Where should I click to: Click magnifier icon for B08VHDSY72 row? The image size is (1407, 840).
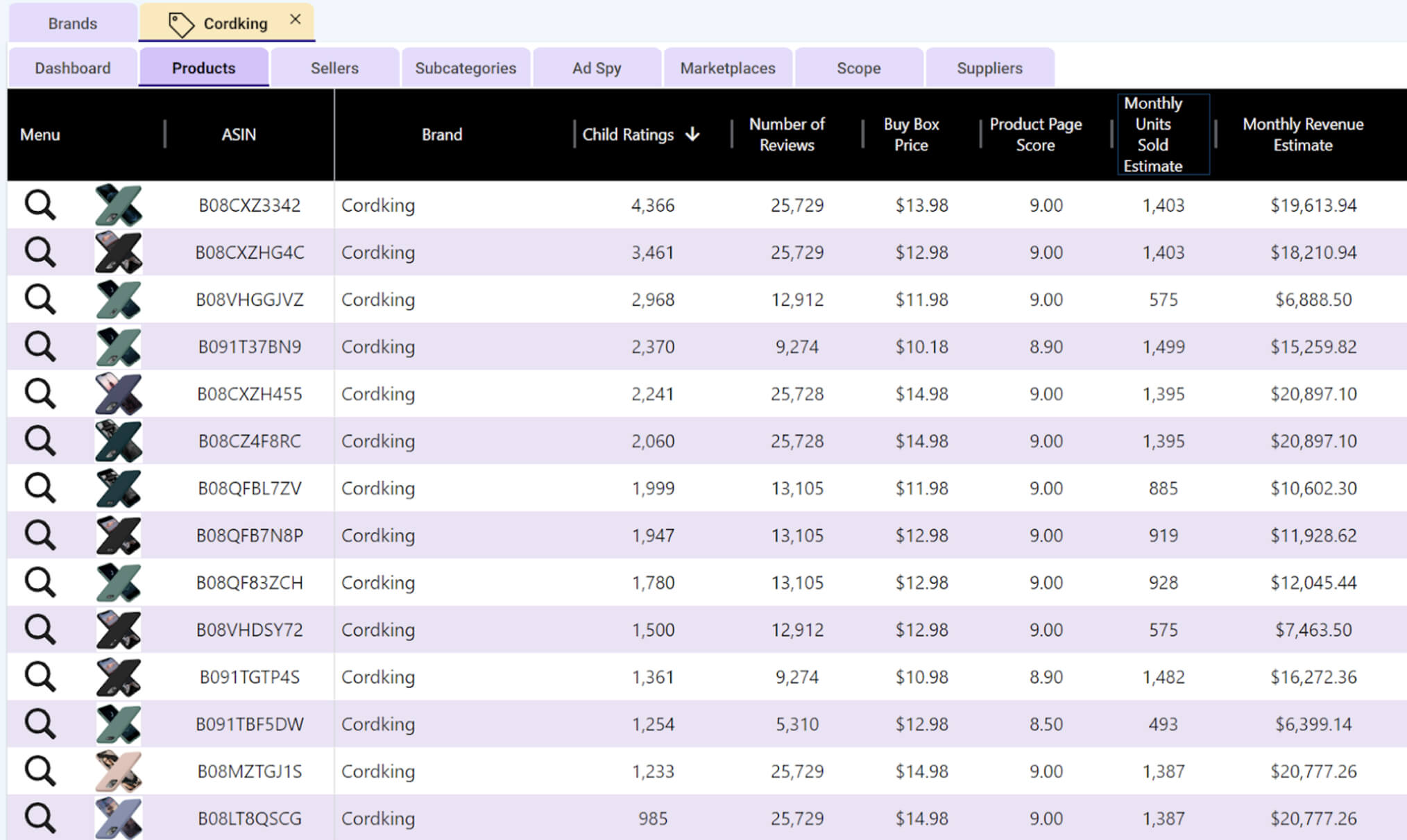(x=40, y=630)
